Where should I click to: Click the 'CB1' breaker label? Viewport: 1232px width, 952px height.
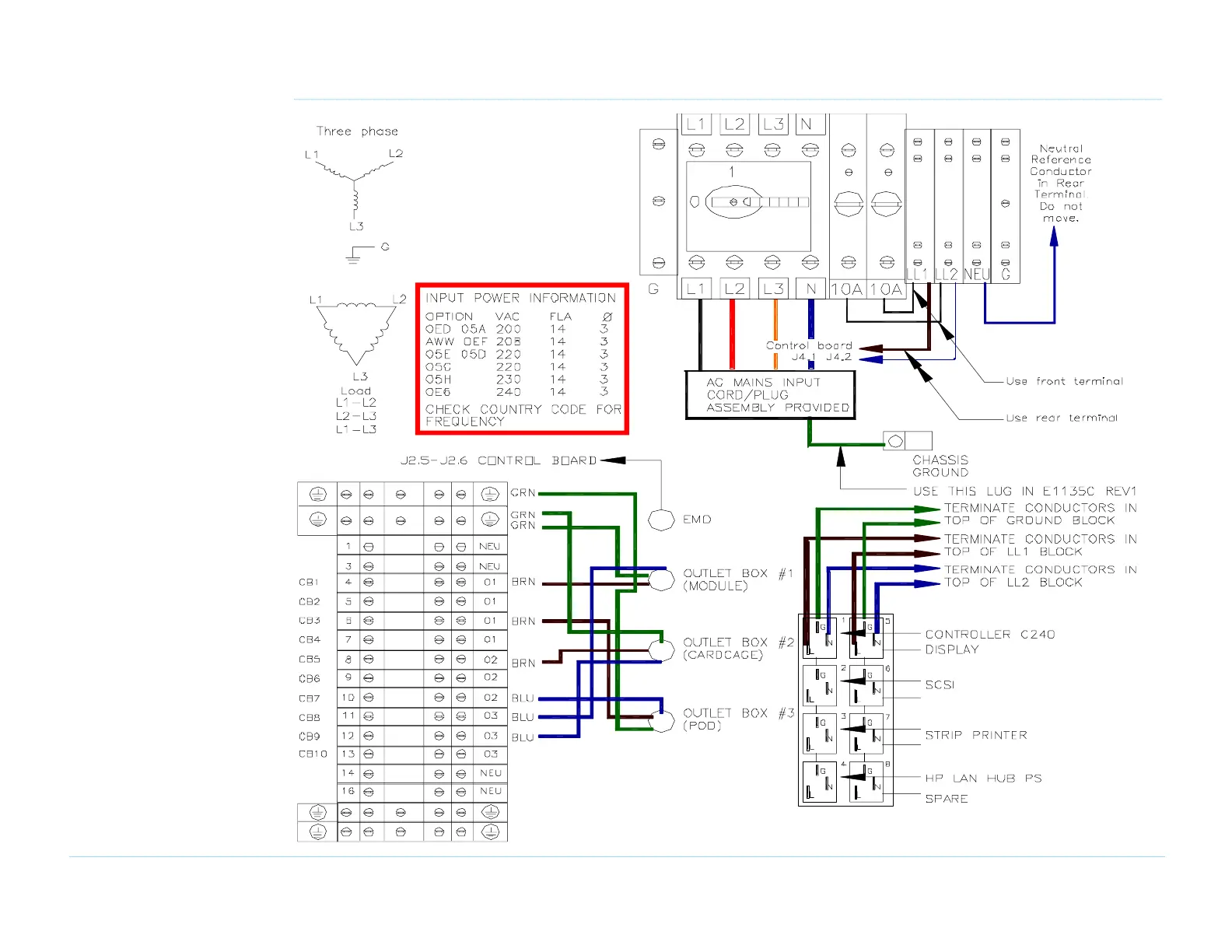pyautogui.click(x=309, y=582)
